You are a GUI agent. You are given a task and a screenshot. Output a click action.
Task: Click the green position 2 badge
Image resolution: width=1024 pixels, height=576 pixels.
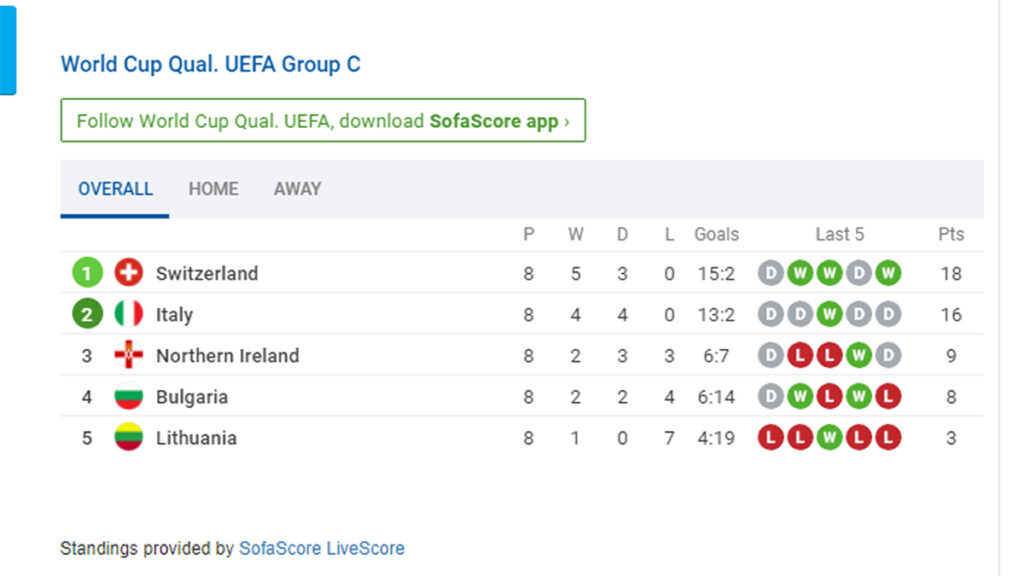click(87, 314)
